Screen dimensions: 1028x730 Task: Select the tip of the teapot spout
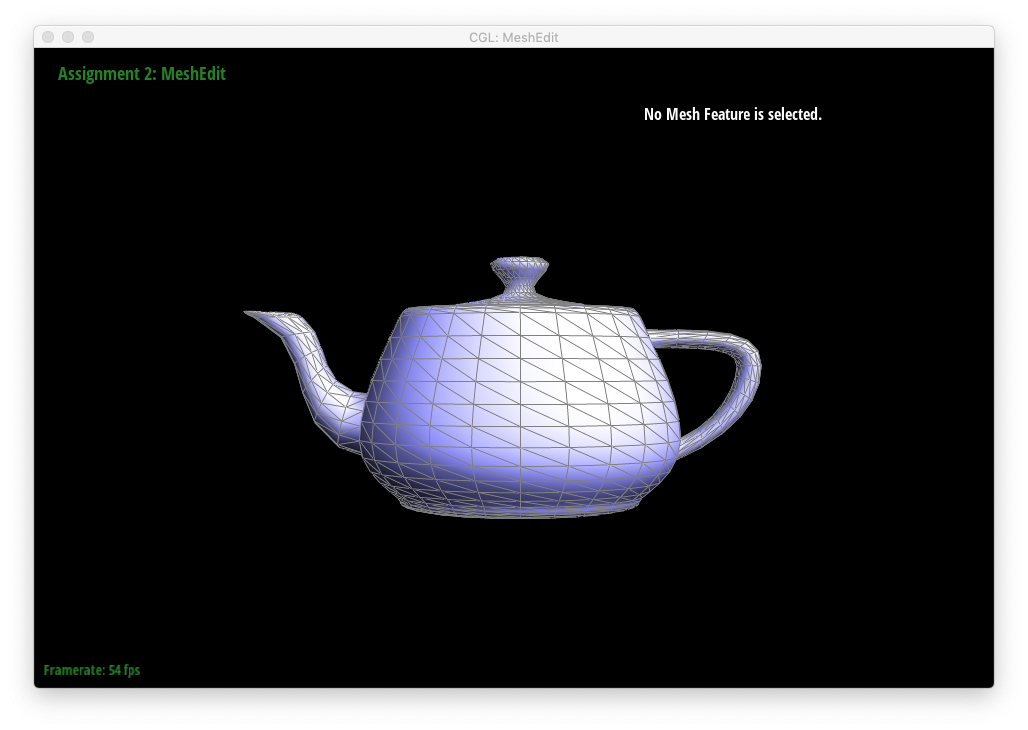(251, 314)
